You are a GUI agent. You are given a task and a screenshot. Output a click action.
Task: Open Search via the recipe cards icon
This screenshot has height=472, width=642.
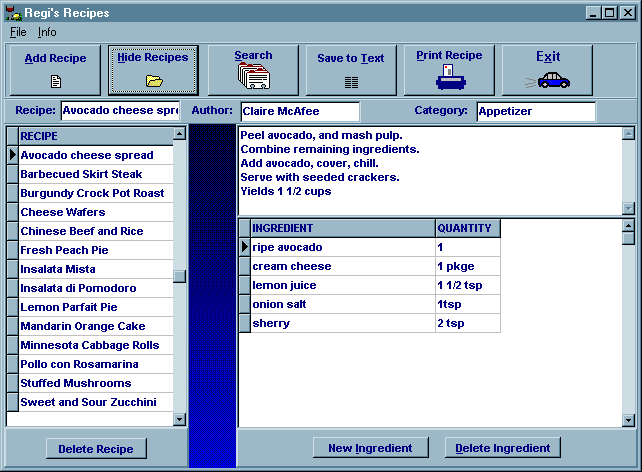coord(253,76)
